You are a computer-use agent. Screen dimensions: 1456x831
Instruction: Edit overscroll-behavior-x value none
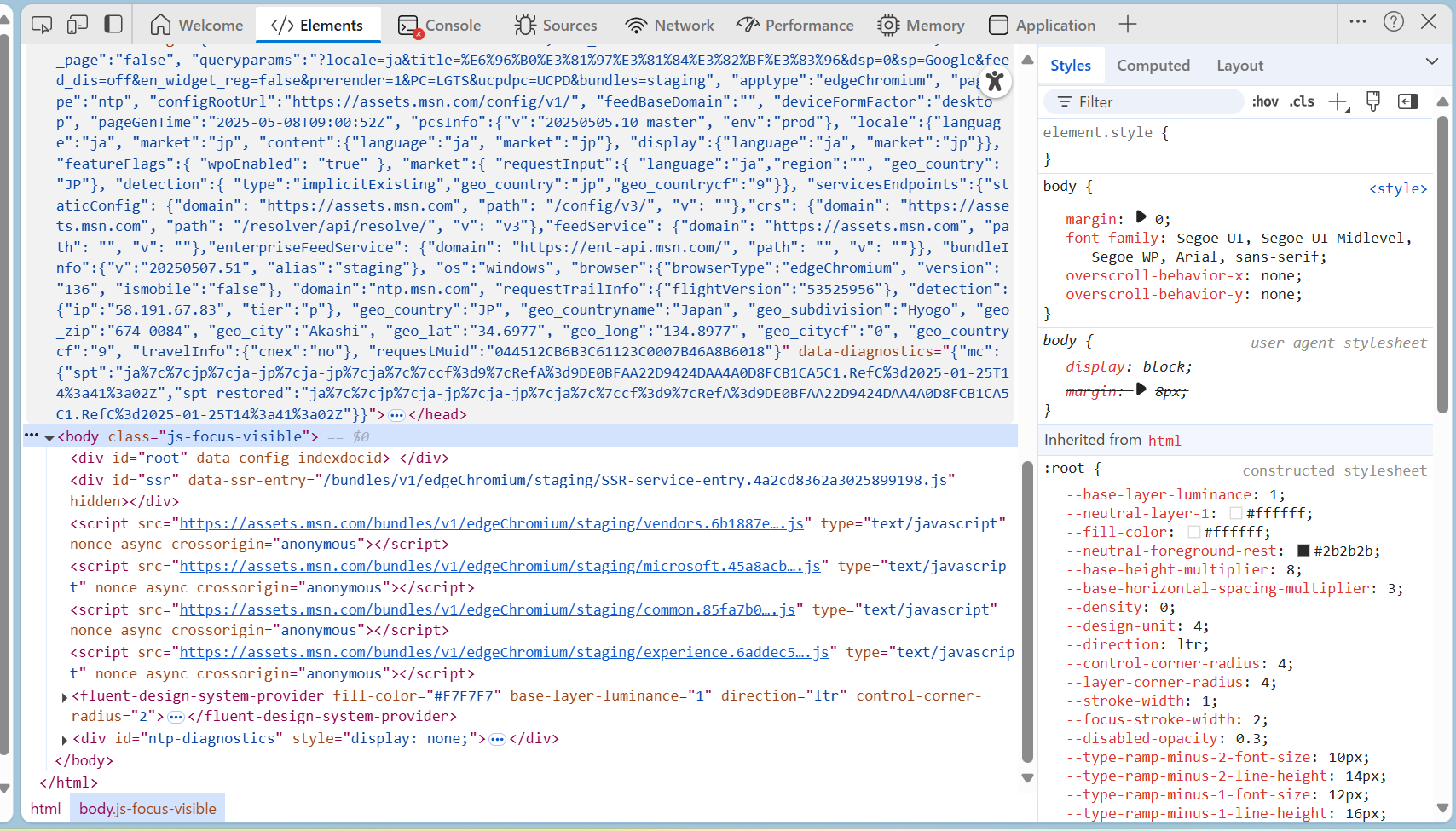point(1278,275)
